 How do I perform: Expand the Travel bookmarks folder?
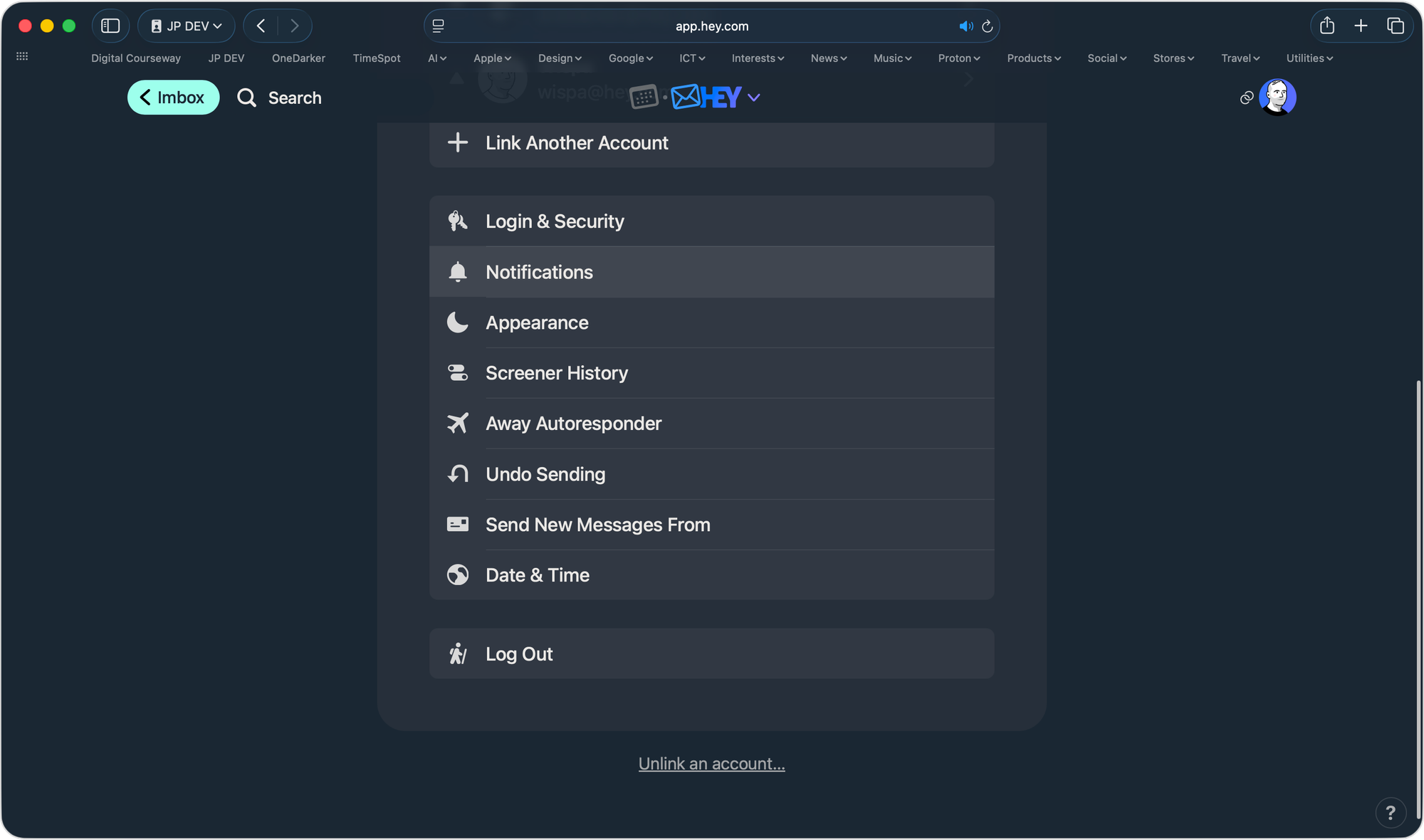pos(1240,58)
